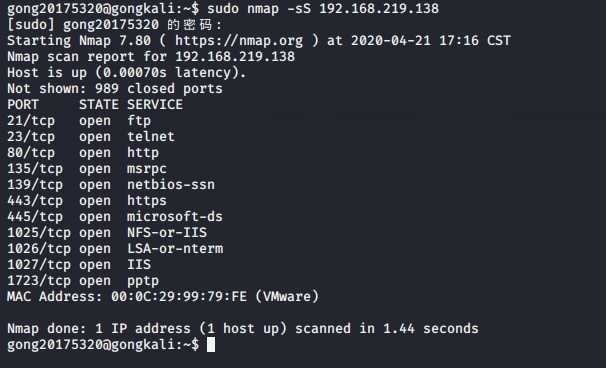Click the Host is up latency line
This screenshot has width=606, height=368.
point(126,73)
